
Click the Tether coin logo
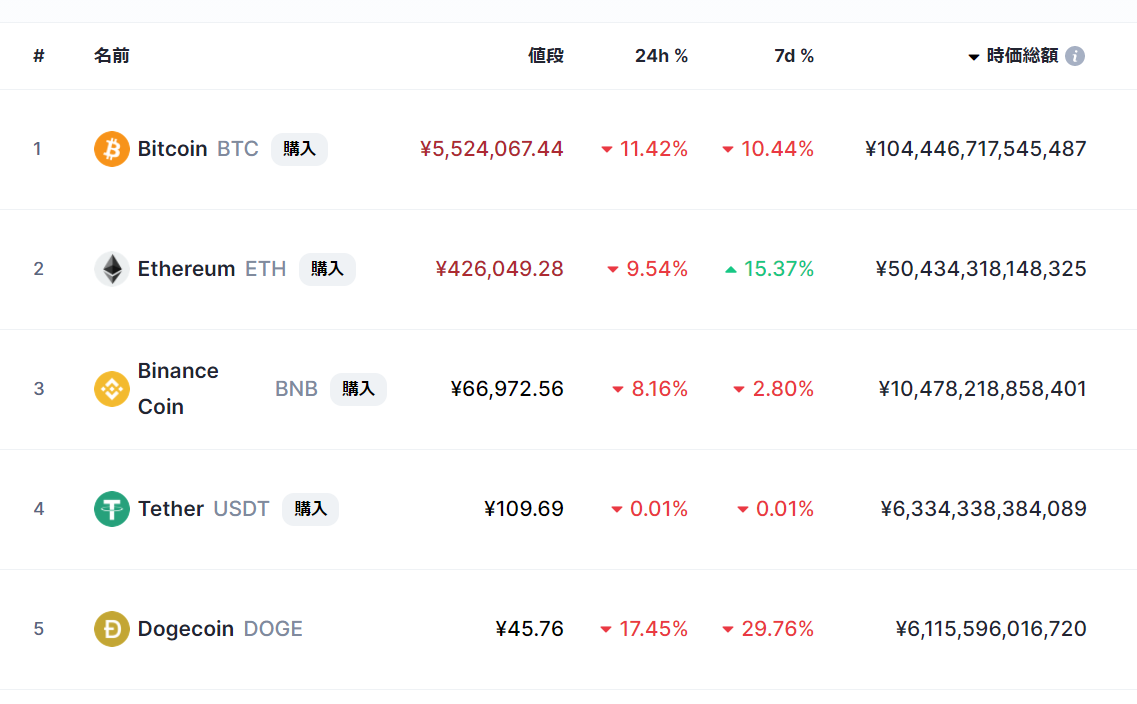point(111,508)
